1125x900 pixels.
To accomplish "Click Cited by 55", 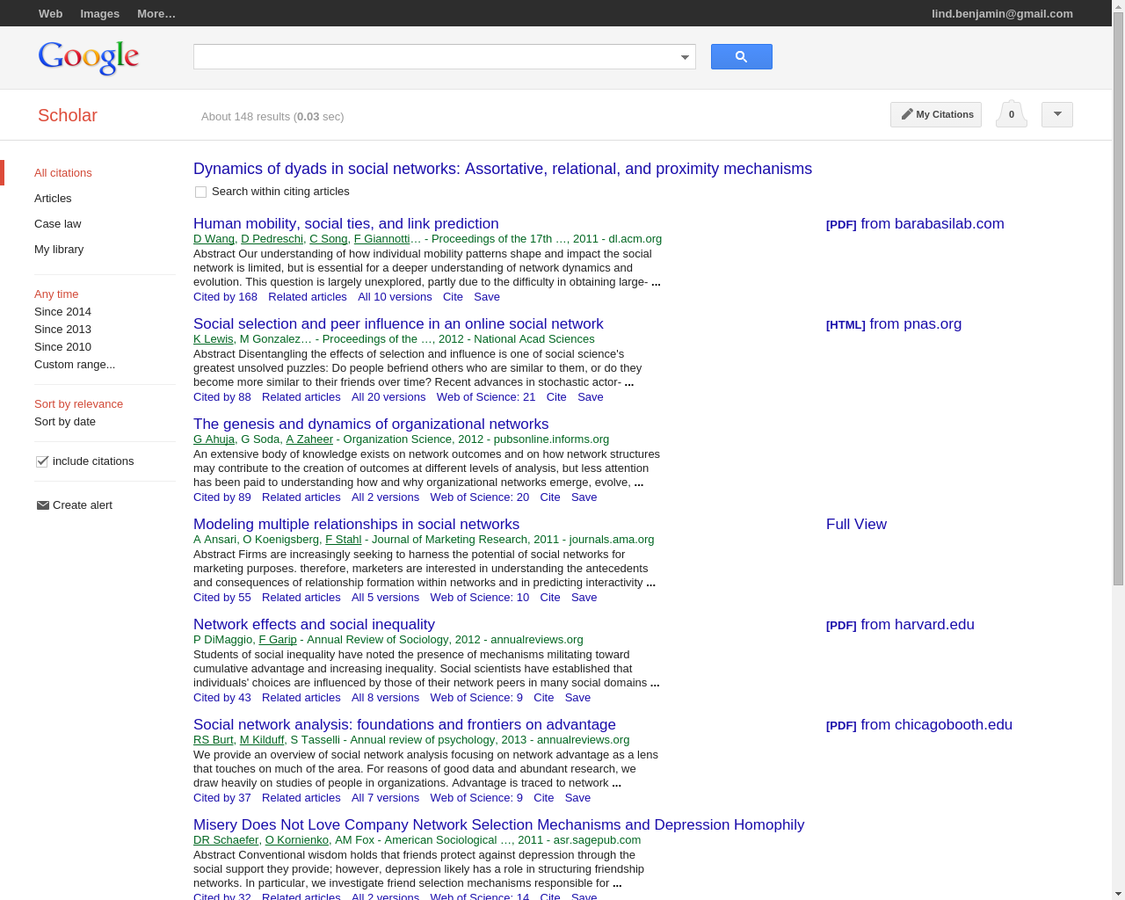I will pyautogui.click(x=222, y=598).
